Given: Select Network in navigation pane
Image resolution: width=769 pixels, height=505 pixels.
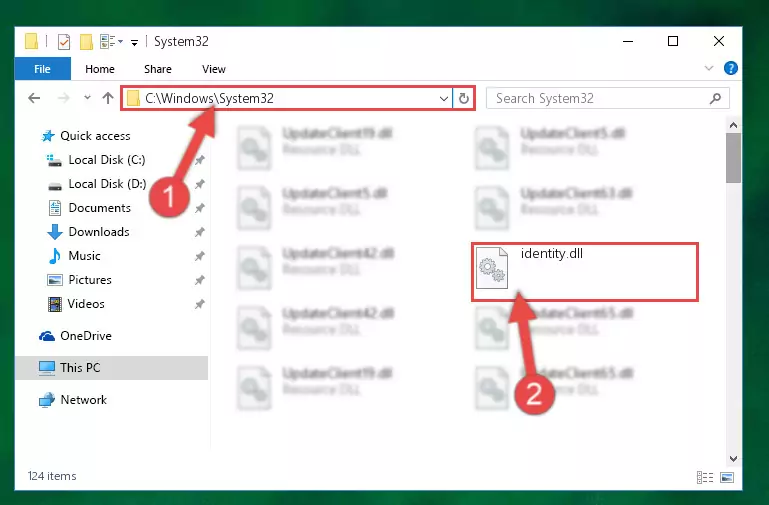Looking at the screenshot, I should [83, 400].
